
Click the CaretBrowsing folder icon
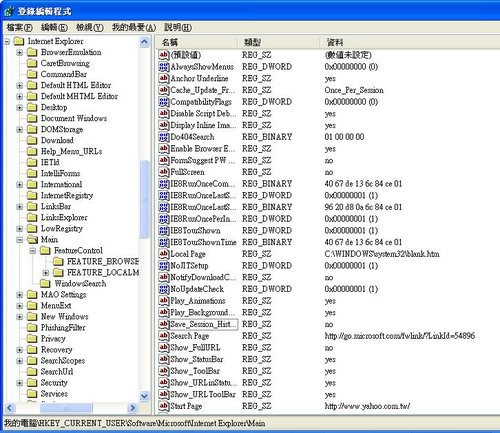(32, 63)
